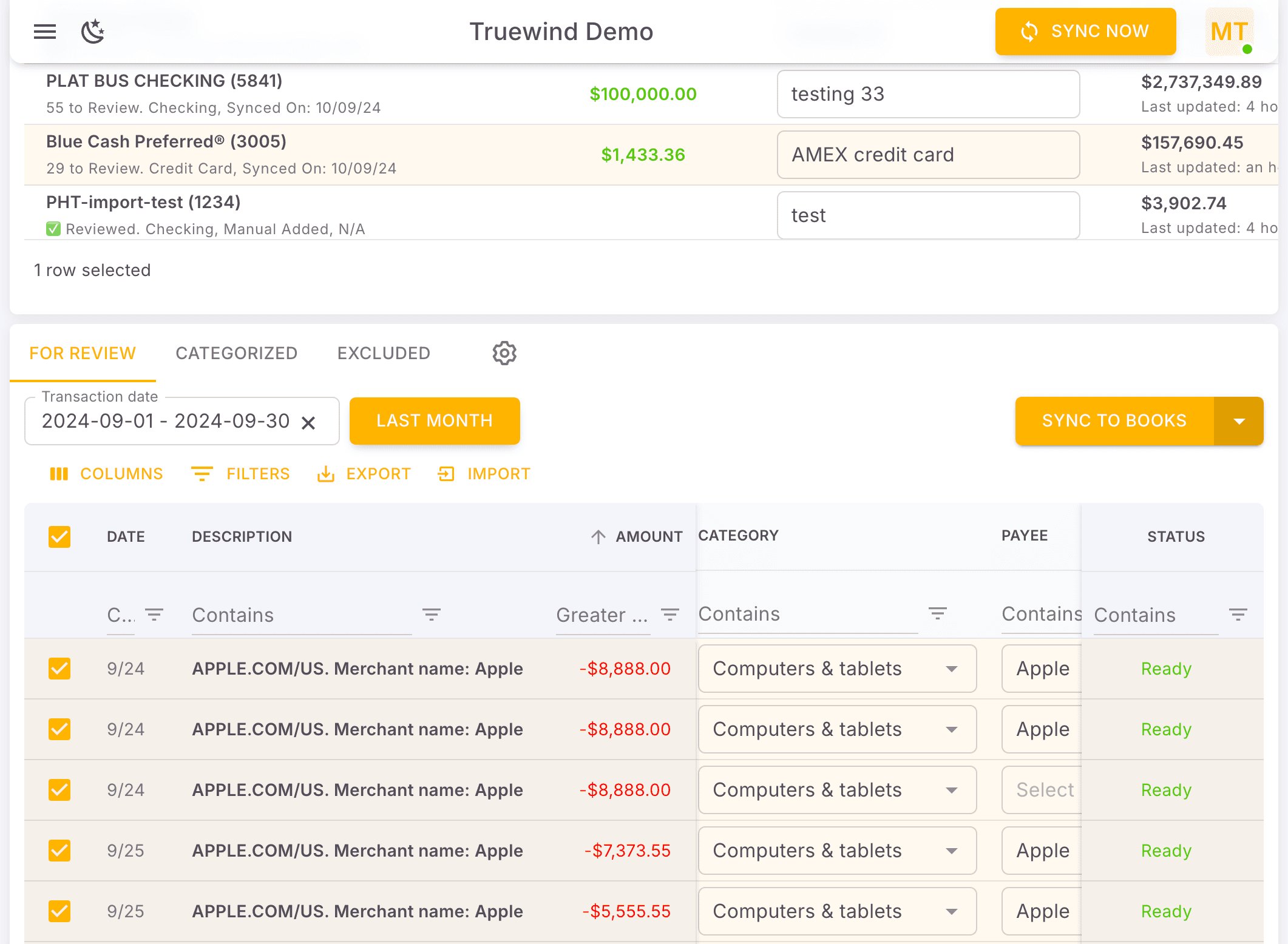Clear the transaction date filter with the X
The image size is (1288, 944).
[309, 421]
